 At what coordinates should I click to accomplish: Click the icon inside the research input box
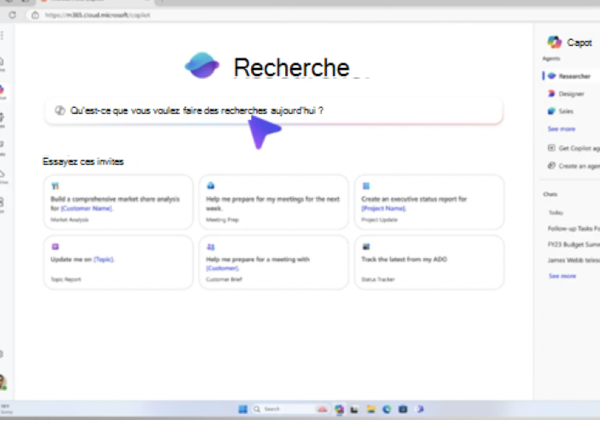60,111
